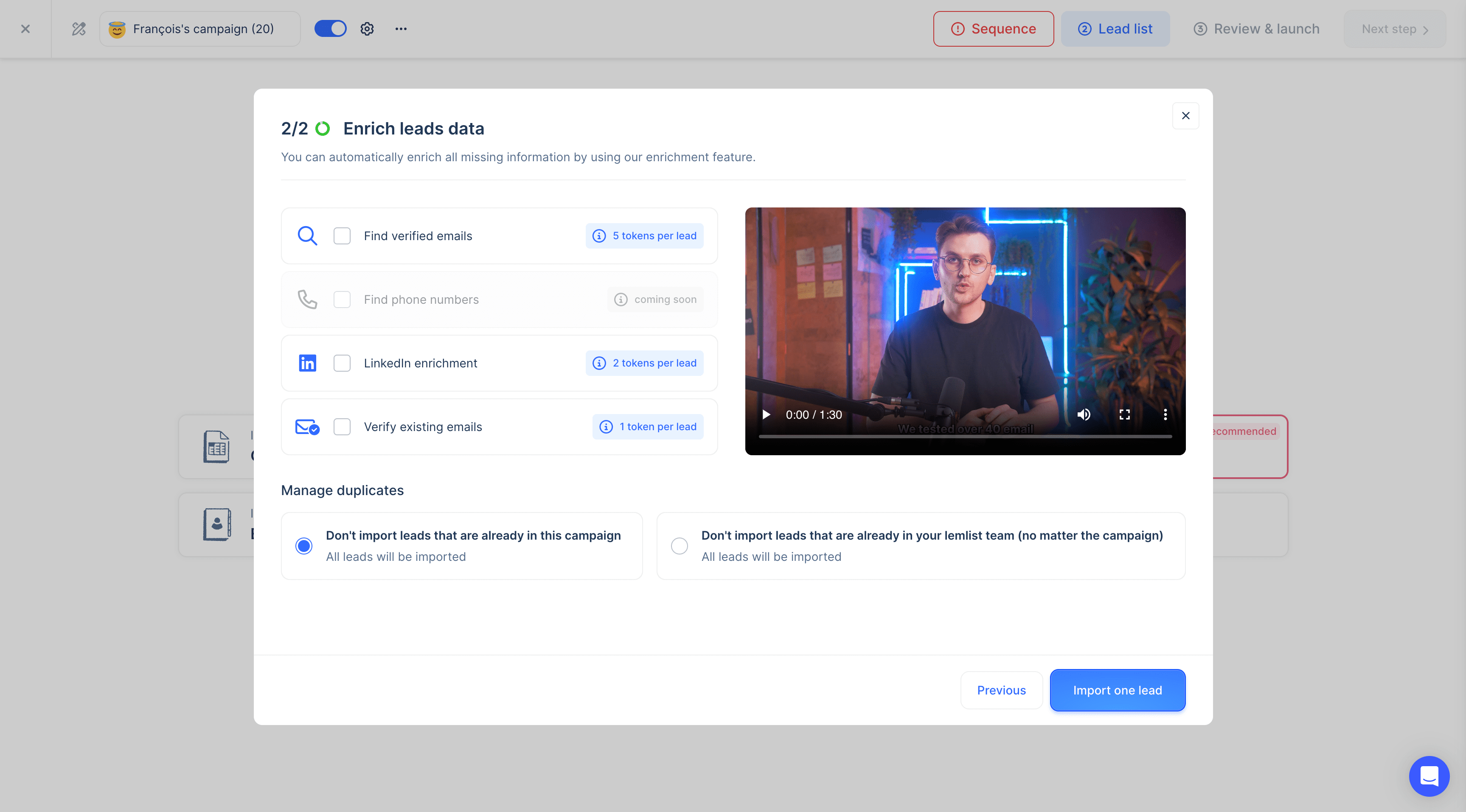The height and width of the screenshot is (812, 1466).
Task: Tick the Verify existing emails checkbox
Action: (x=342, y=427)
